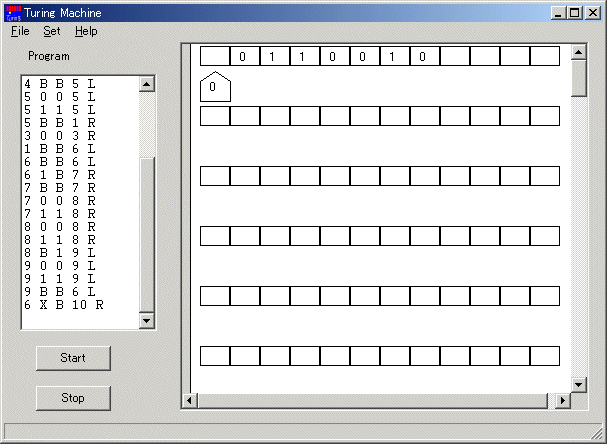Click the tape view horizontal scrollbar thumb

pos(373,400)
